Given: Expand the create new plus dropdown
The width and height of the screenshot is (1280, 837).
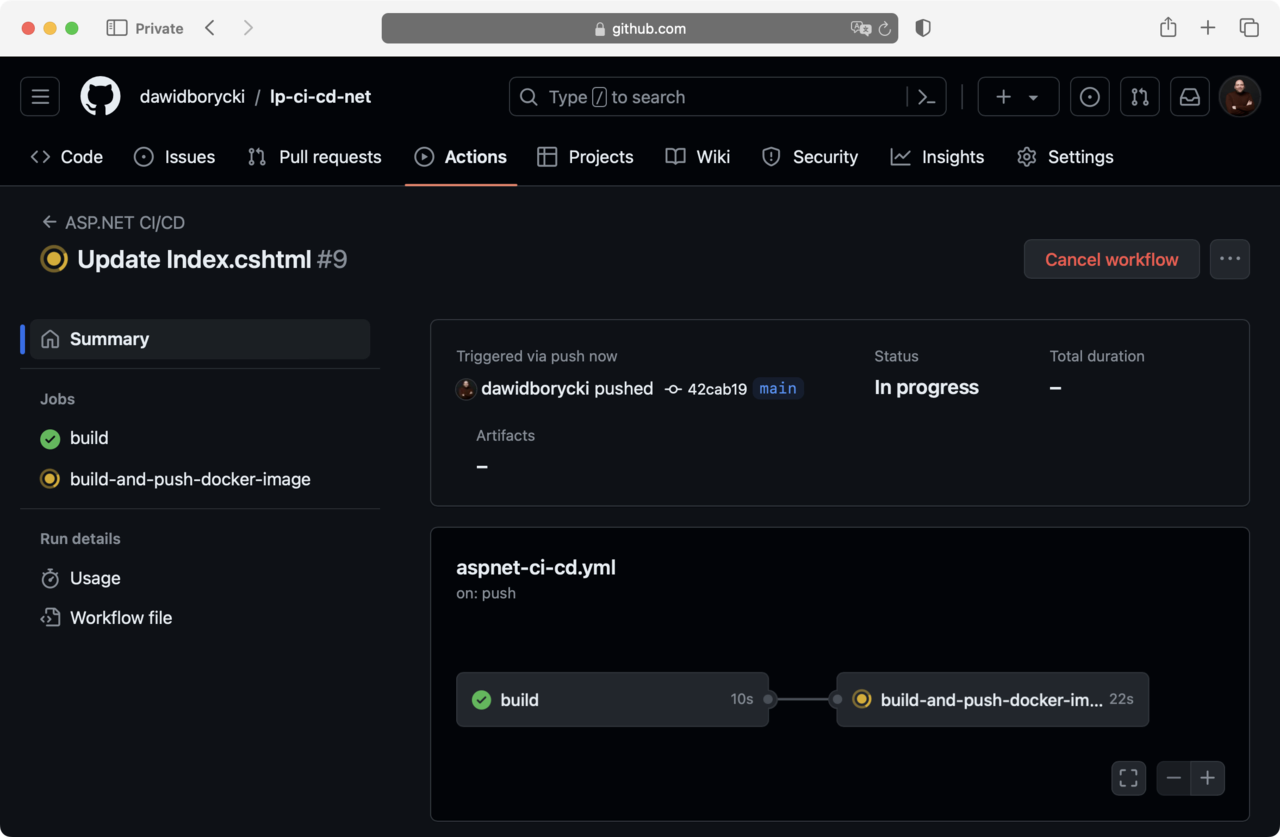Looking at the screenshot, I should (1018, 97).
